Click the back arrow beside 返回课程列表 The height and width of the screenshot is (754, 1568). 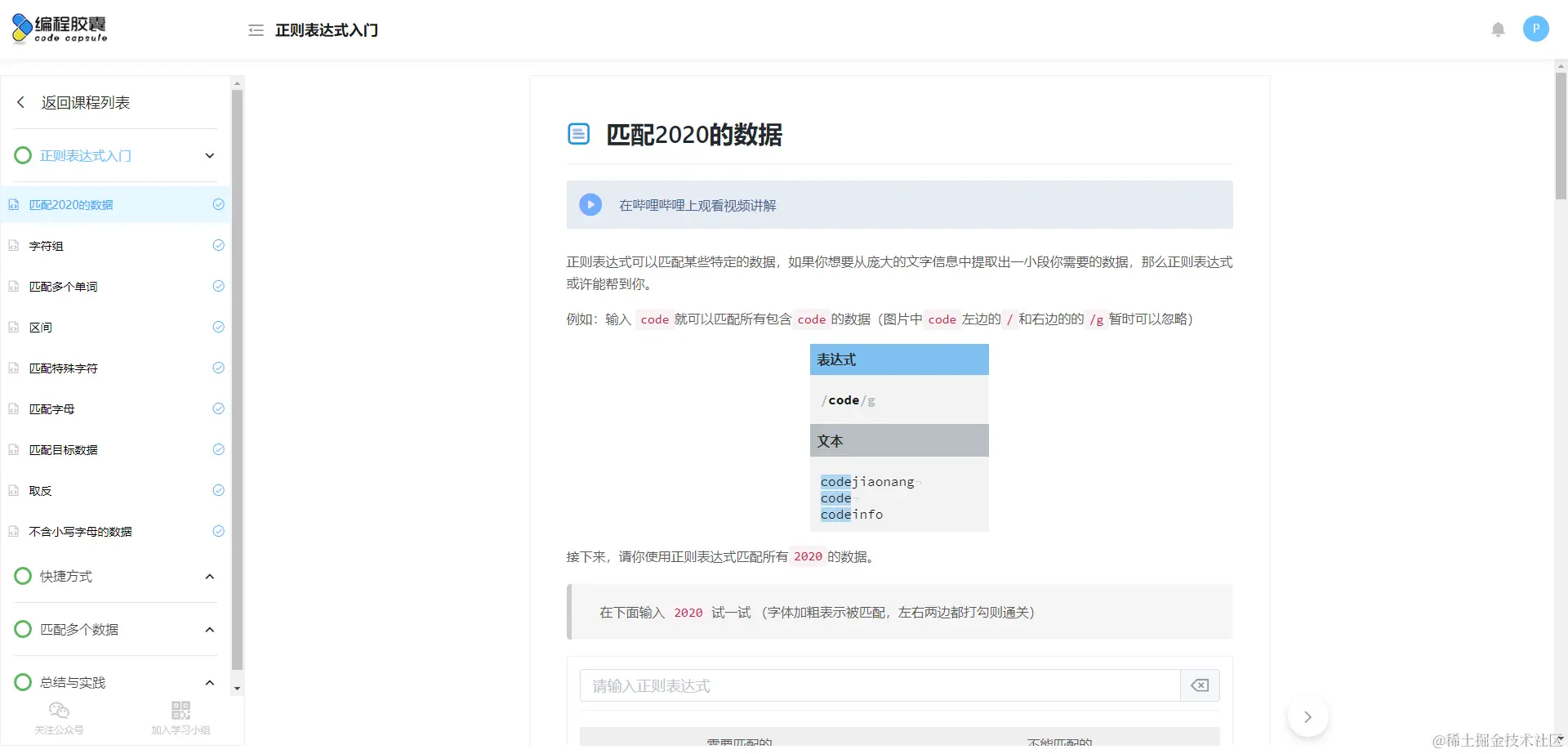point(21,102)
